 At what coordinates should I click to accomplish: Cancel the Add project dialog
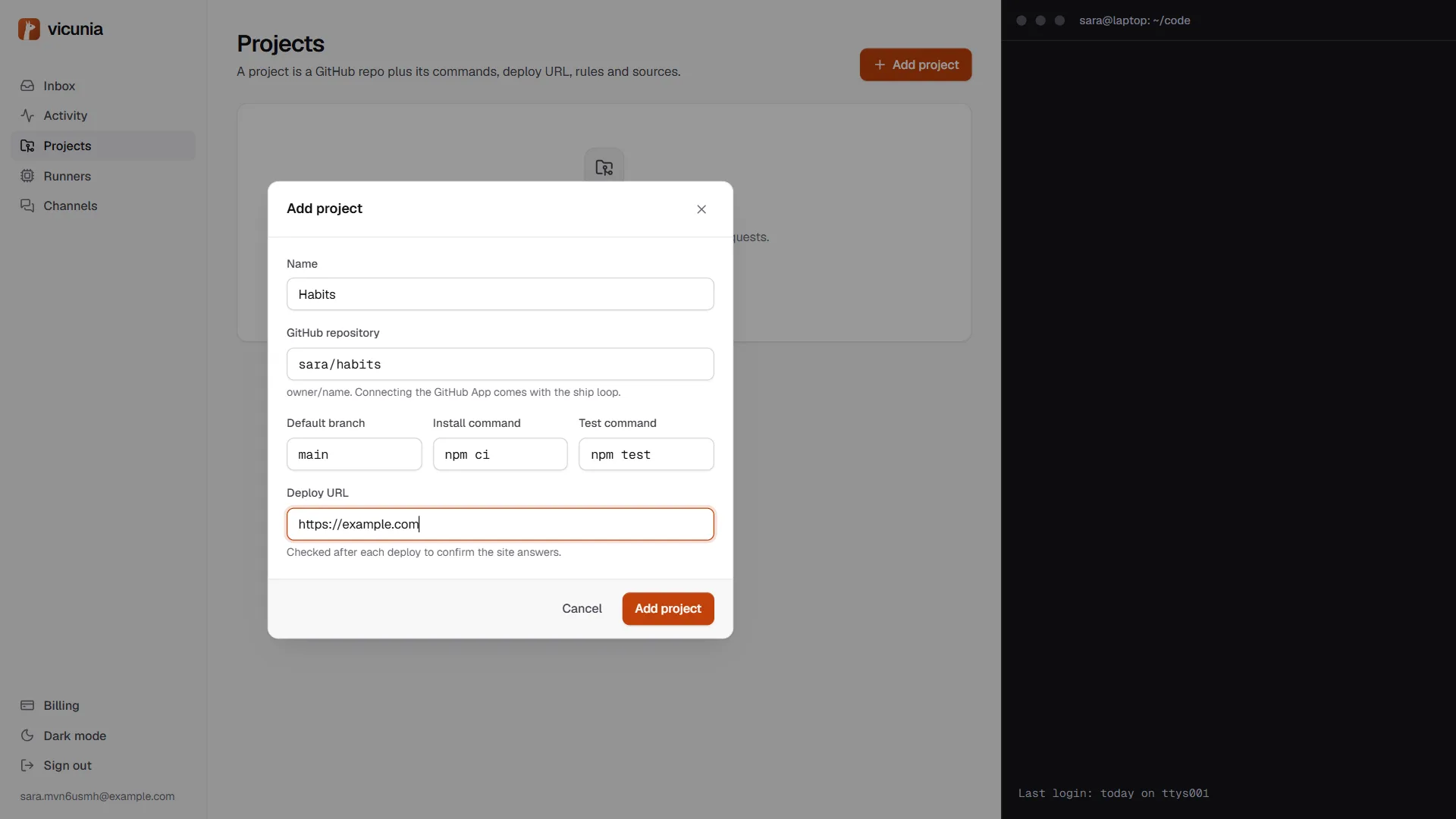point(582,609)
